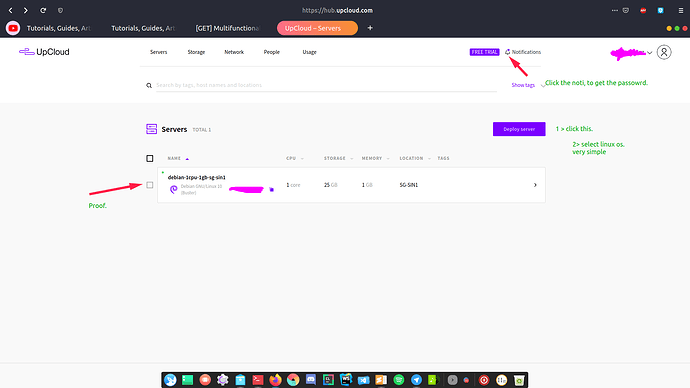Open the debian-1cpu-1gb-sg-sin1 server name

coord(197,177)
